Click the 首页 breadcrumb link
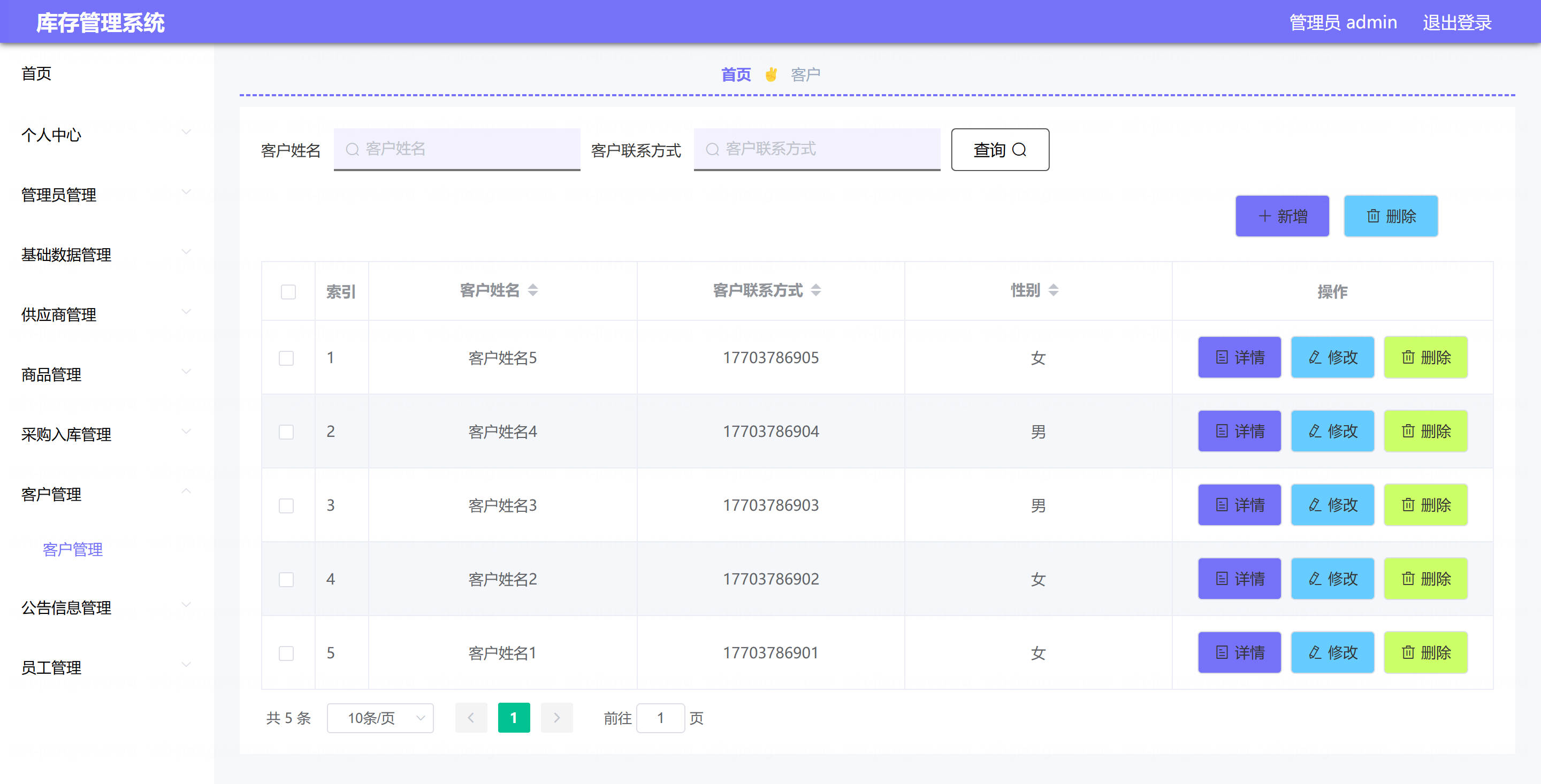The image size is (1541, 784). point(735,74)
